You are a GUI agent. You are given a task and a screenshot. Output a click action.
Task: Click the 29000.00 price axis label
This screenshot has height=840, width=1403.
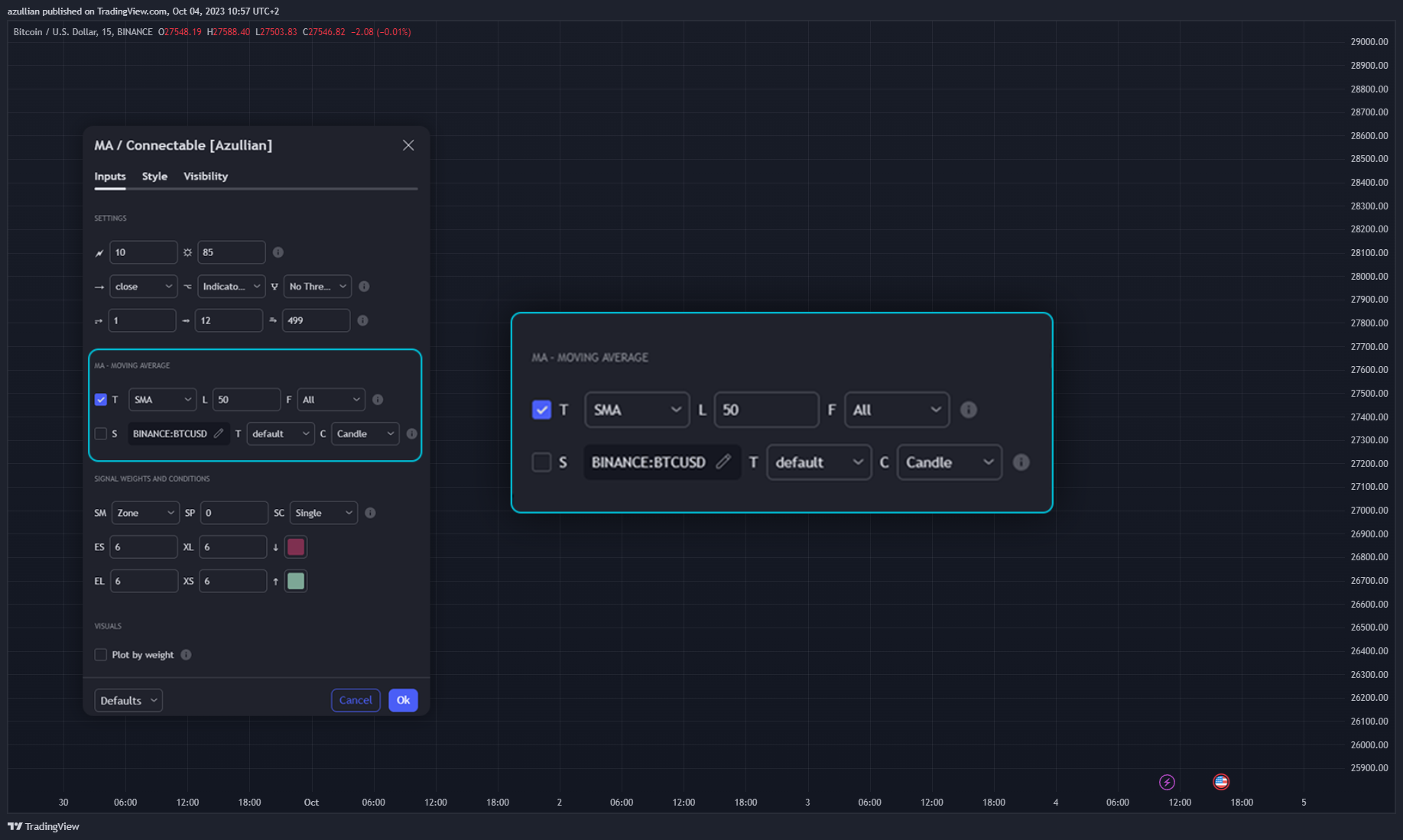pyautogui.click(x=1369, y=42)
